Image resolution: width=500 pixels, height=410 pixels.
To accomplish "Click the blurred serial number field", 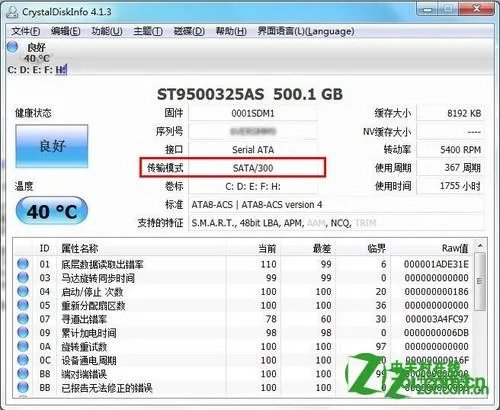I will (x=253, y=131).
